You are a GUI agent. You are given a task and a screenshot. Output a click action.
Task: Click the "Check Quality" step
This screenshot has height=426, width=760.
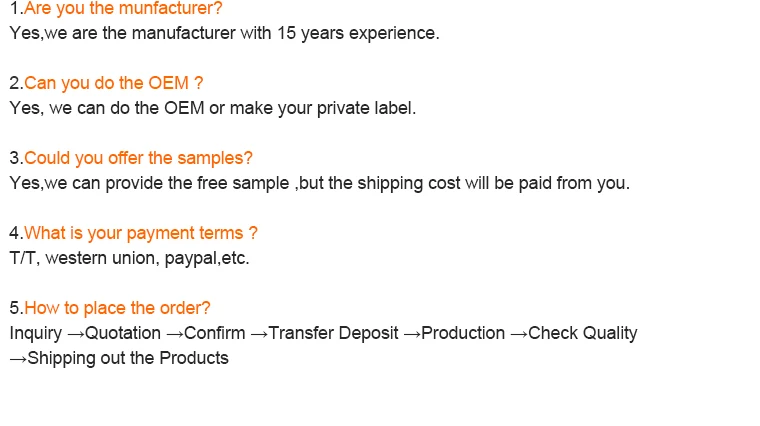[582, 333]
